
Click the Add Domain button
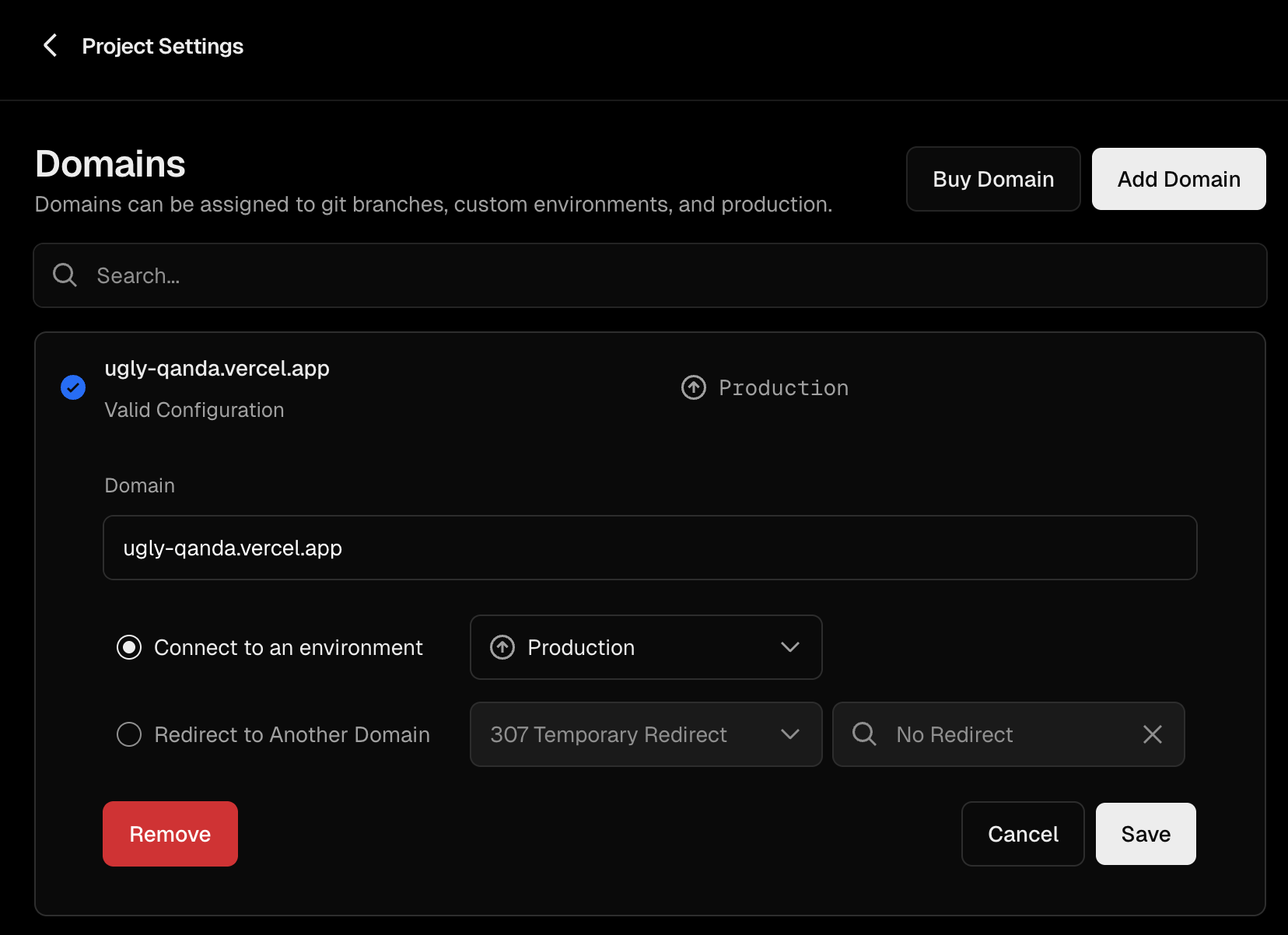coord(1178,179)
